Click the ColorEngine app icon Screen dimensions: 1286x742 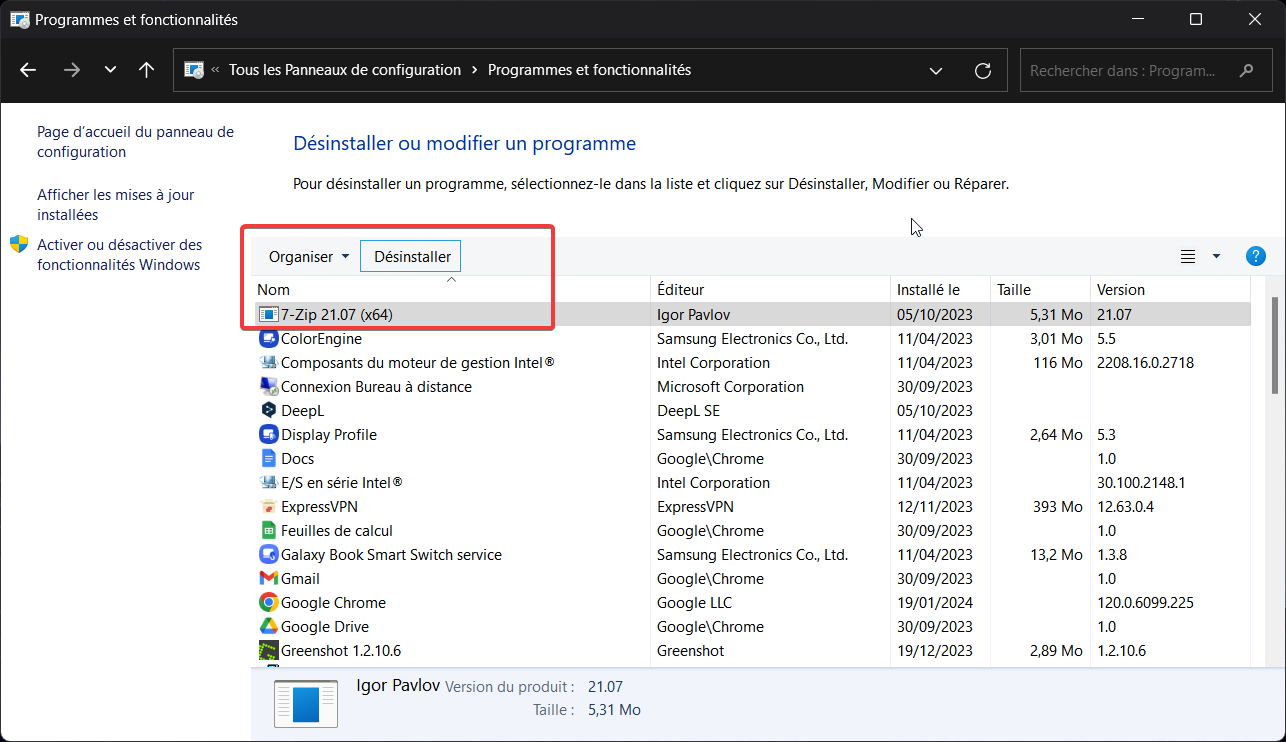point(268,339)
